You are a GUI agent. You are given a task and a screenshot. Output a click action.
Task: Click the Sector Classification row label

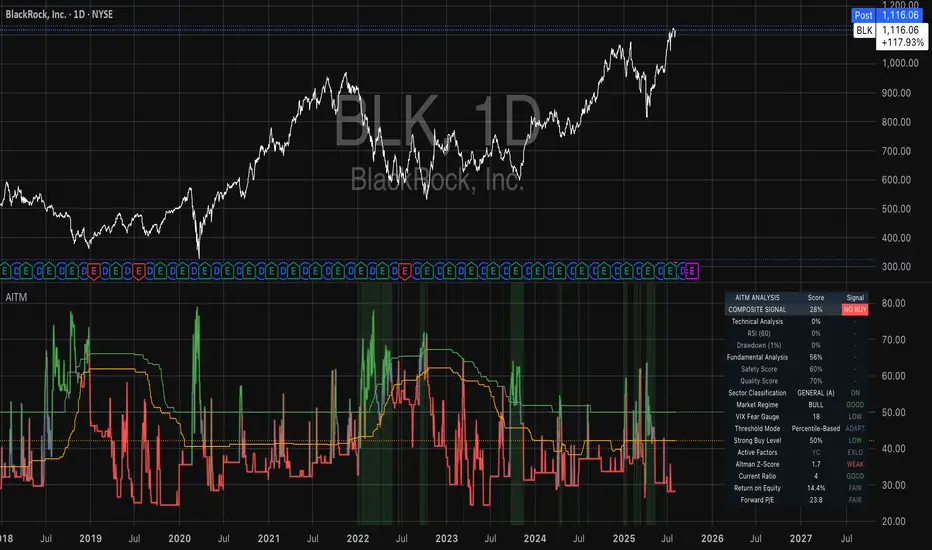[x=757, y=393]
